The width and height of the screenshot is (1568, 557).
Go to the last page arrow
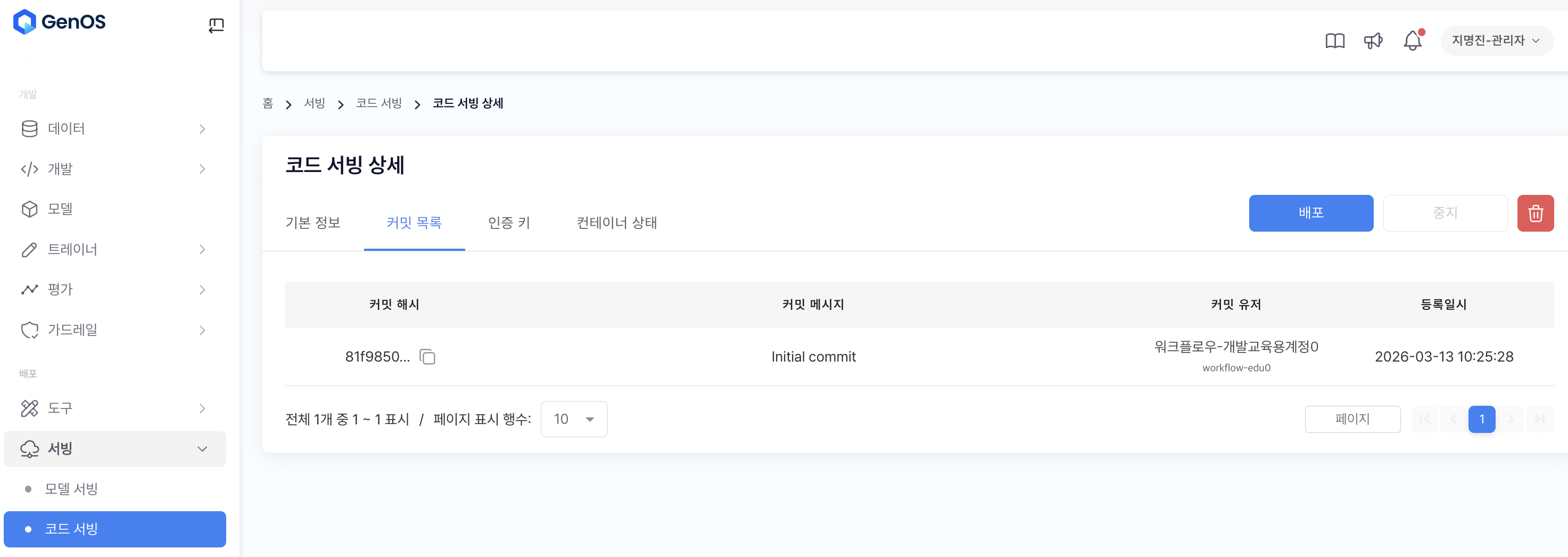tap(1539, 419)
